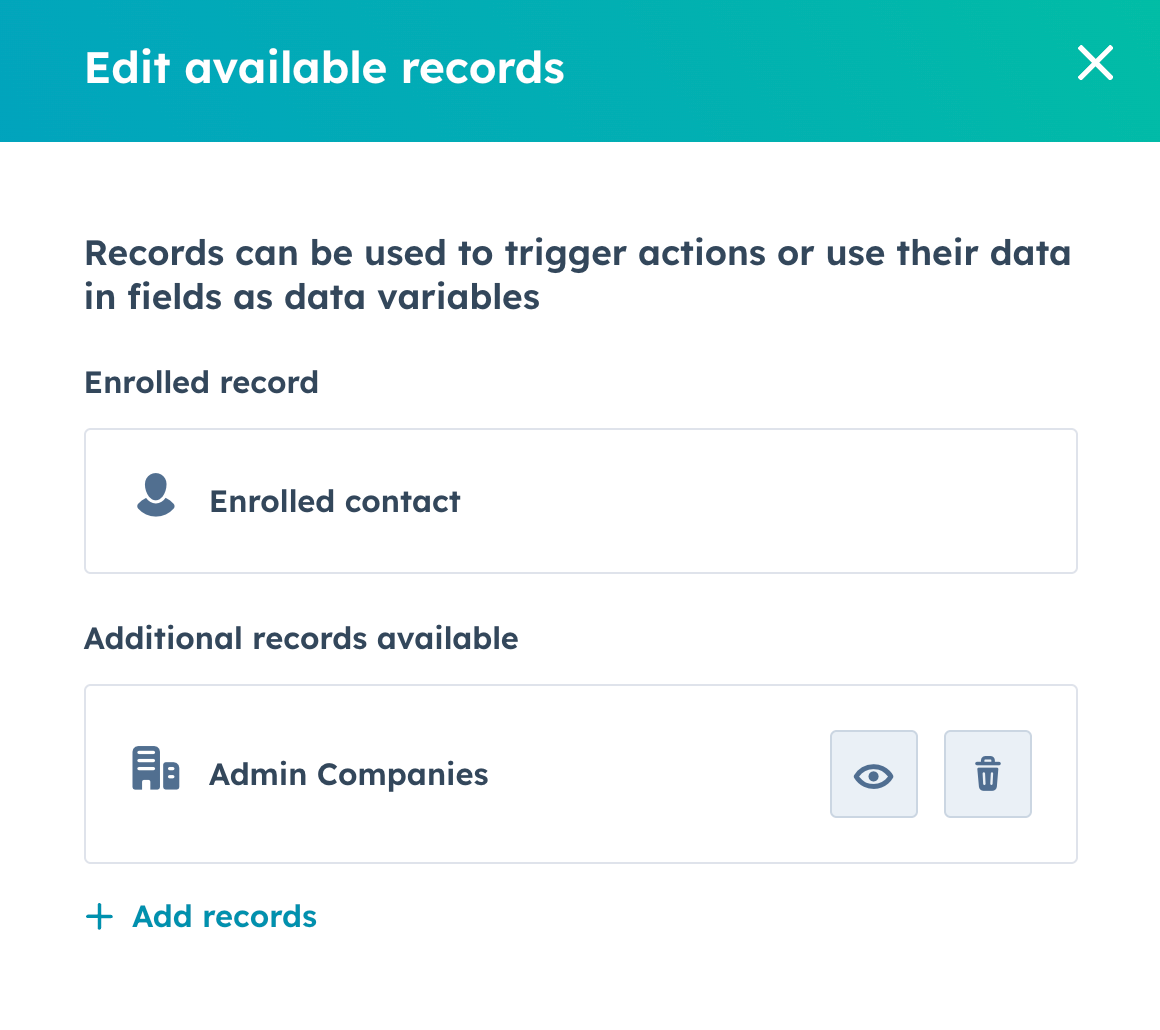Expand the Enrolled contact record card
This screenshot has width=1160, height=1030.
click(x=580, y=500)
